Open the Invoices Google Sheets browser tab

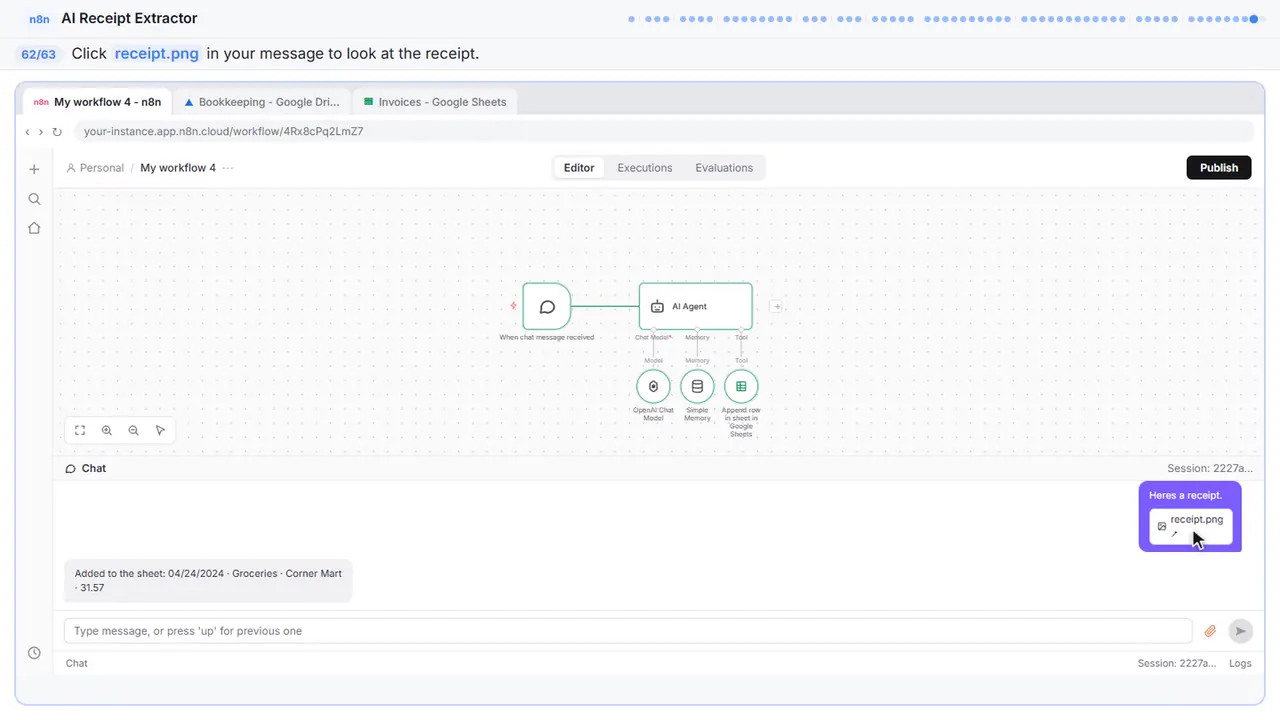[435, 102]
